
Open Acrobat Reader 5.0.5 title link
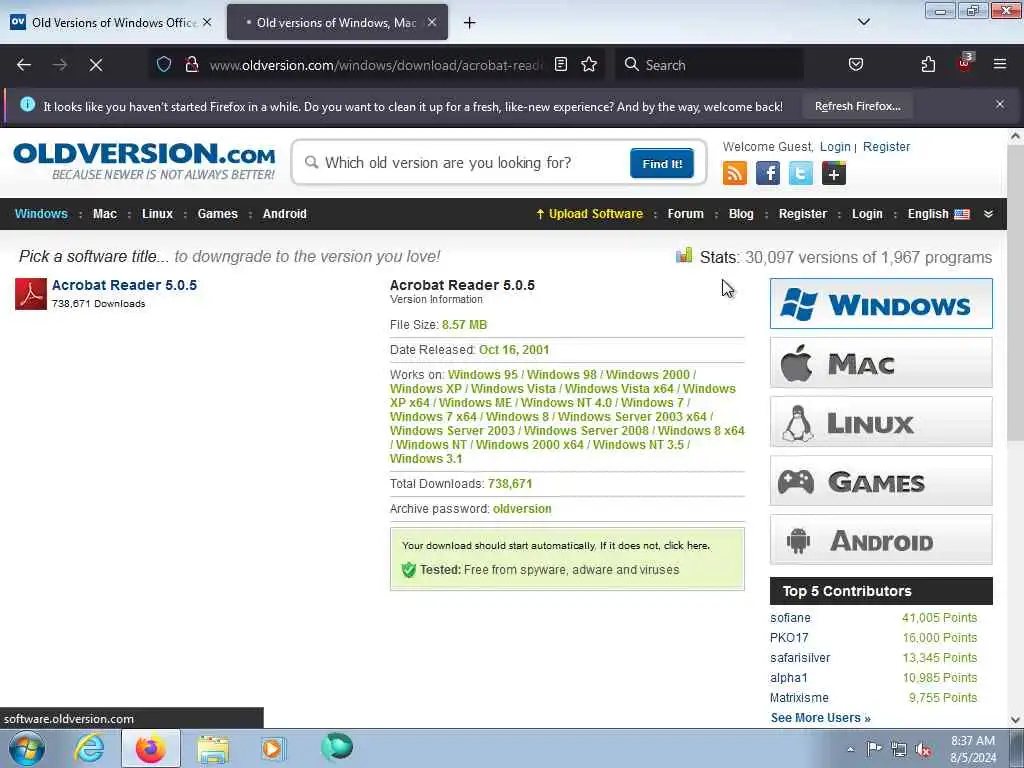(124, 285)
